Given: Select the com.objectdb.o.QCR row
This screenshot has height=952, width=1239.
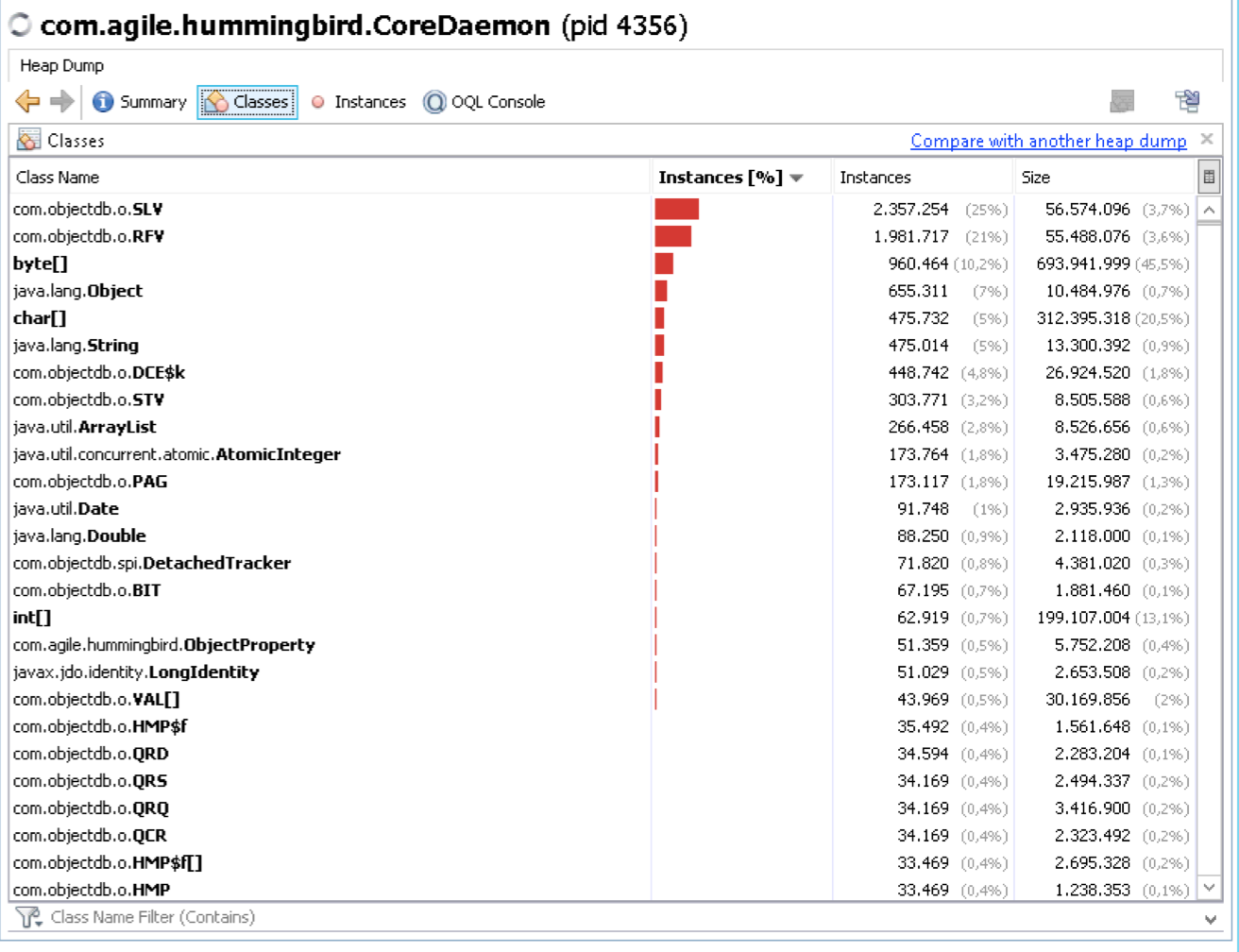Looking at the screenshot, I should 603,836.
